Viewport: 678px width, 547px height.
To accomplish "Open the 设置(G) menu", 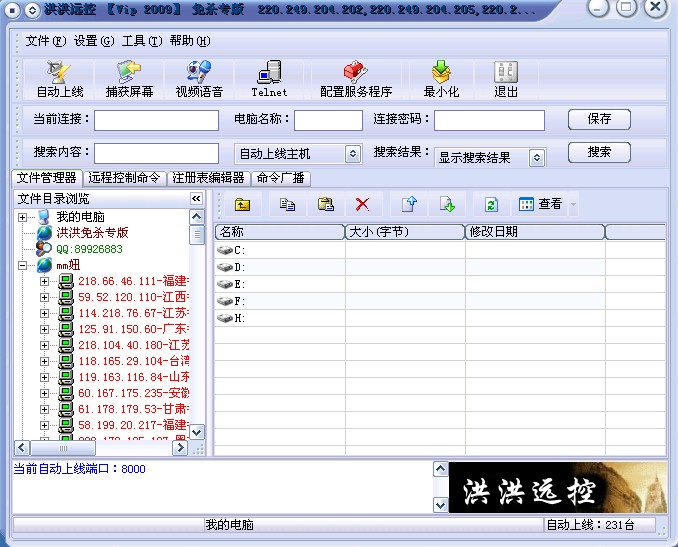I will [x=94, y=42].
